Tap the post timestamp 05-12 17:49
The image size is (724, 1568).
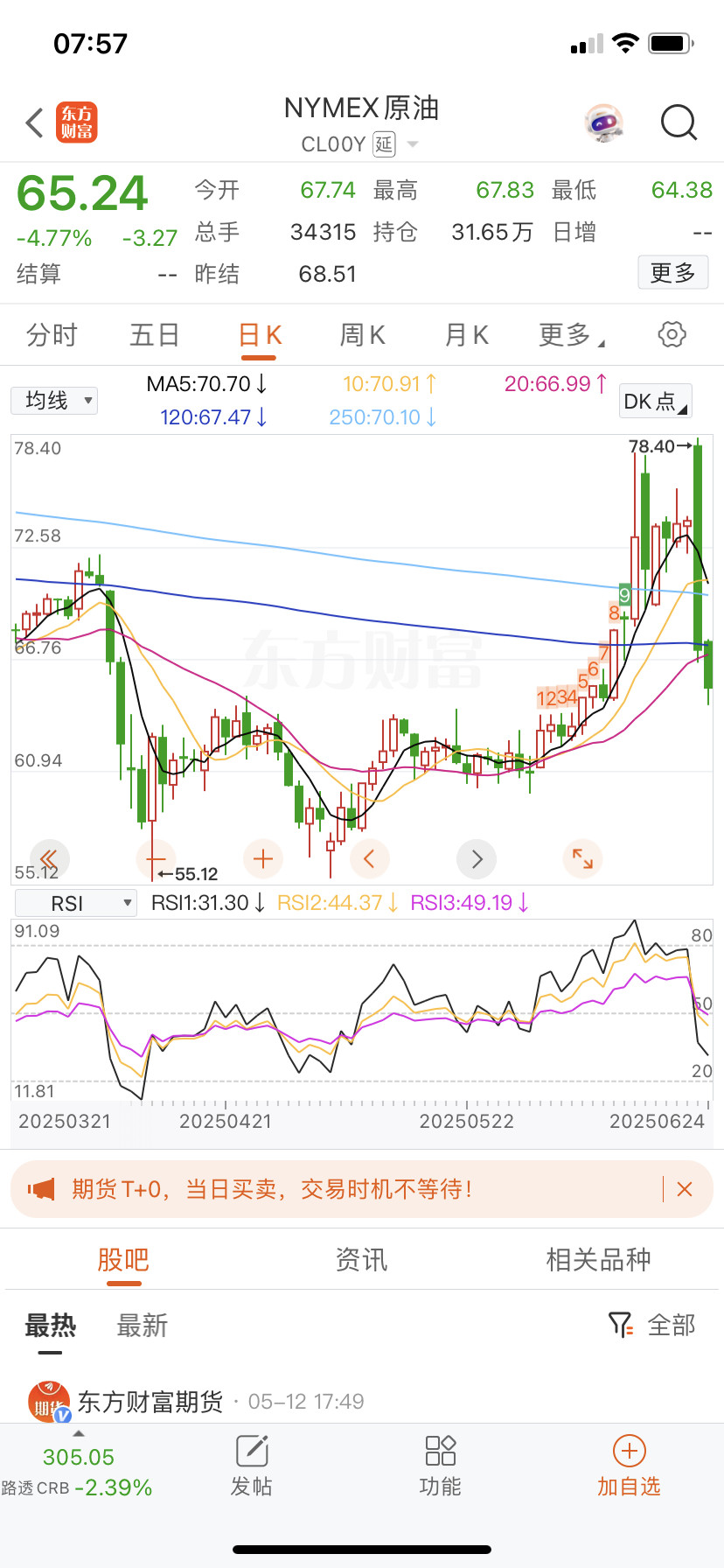[x=306, y=1402]
